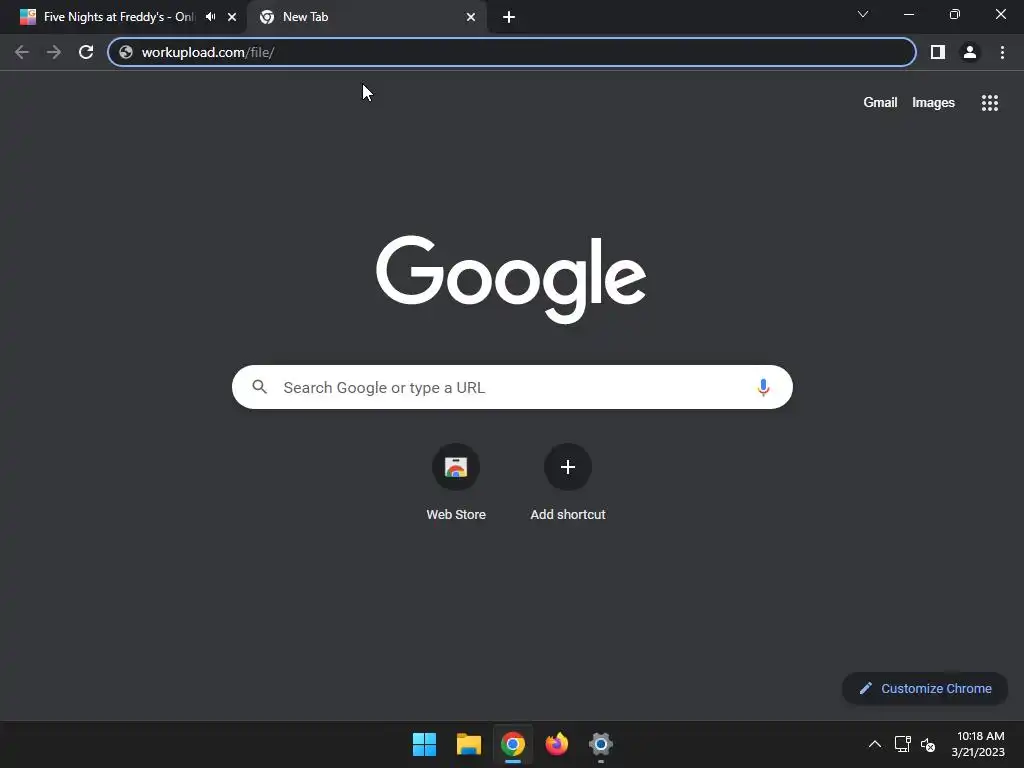Screen dimensions: 1024x768
Task: Close the New Tab tab
Action: (471, 17)
